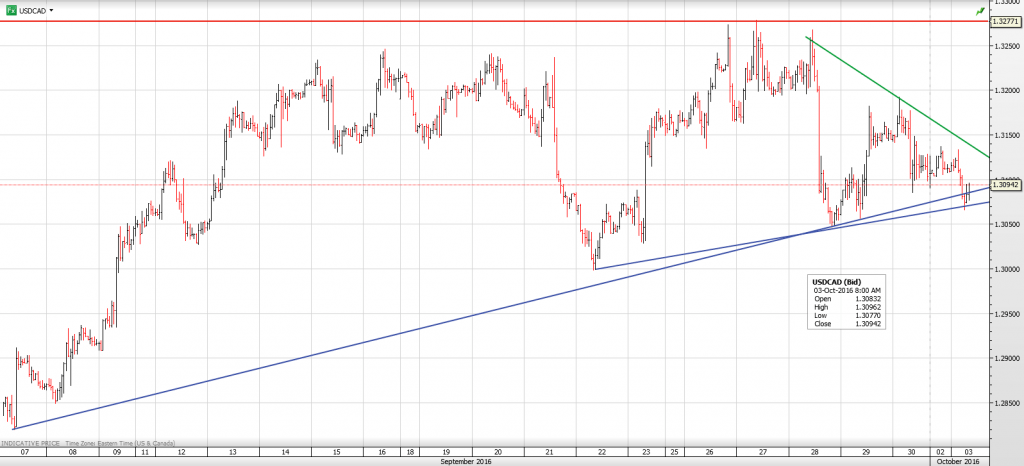Click the 1.29000 level on price axis
Viewport: 1024px width, 466px height.
pyautogui.click(x=1005, y=358)
